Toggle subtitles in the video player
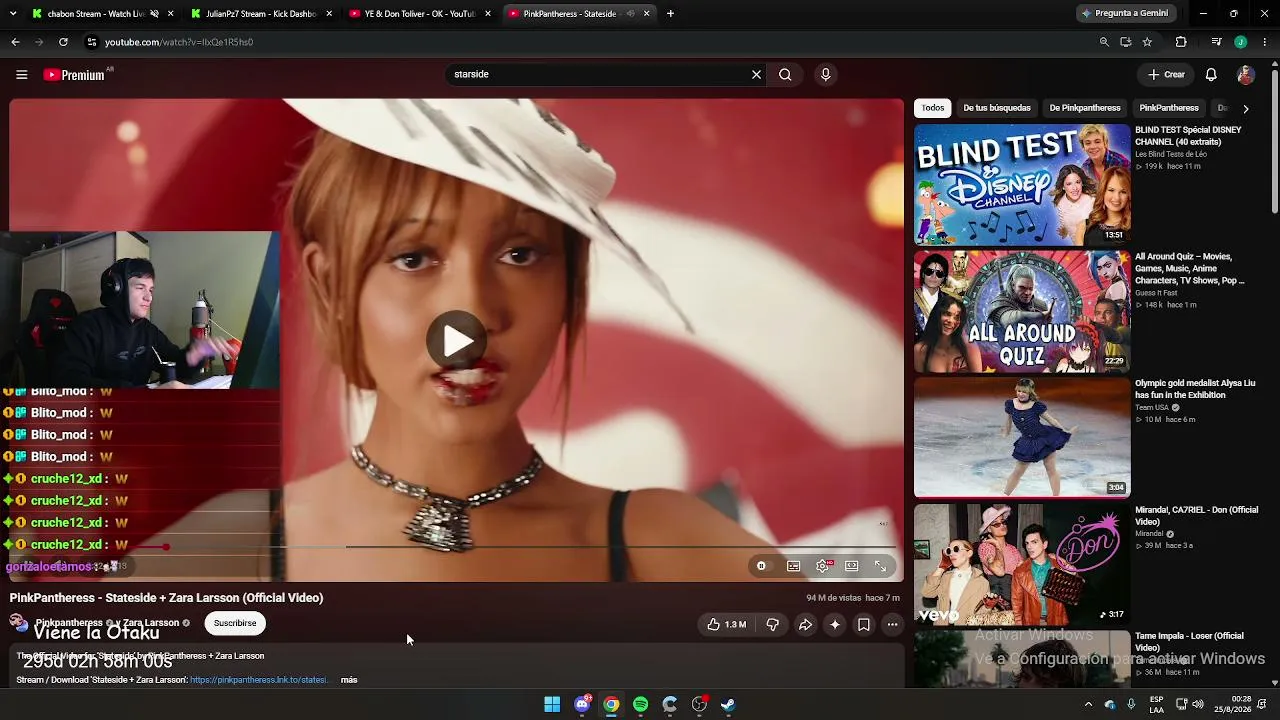 [x=793, y=566]
